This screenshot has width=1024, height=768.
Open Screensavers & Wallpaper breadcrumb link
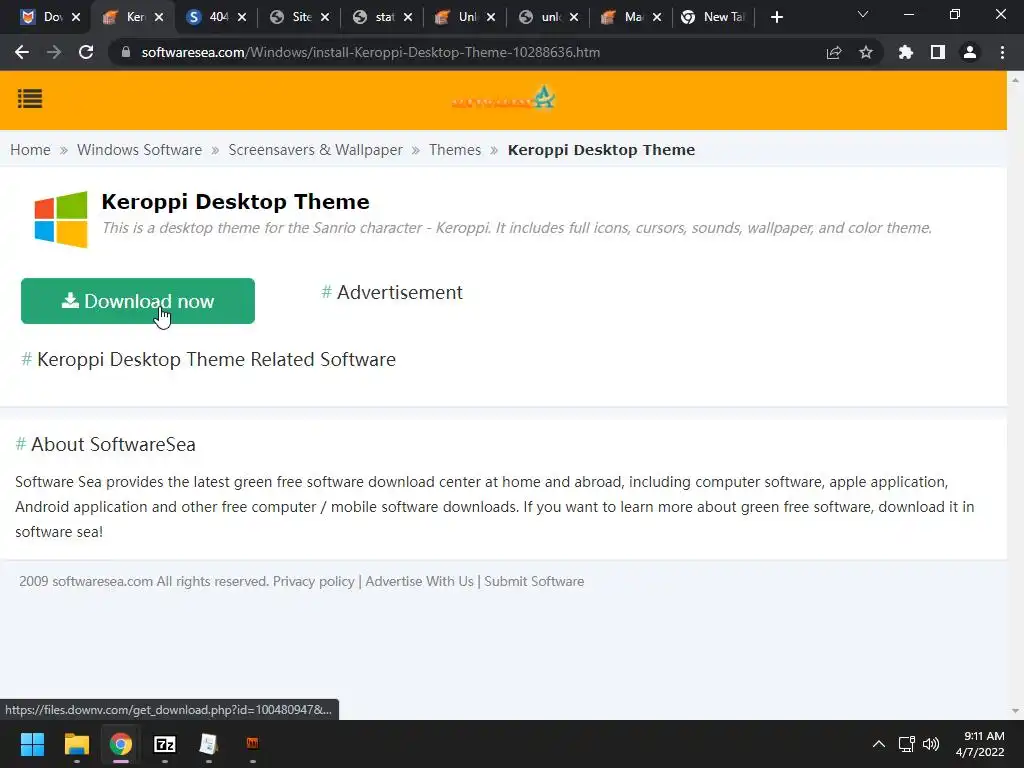315,150
